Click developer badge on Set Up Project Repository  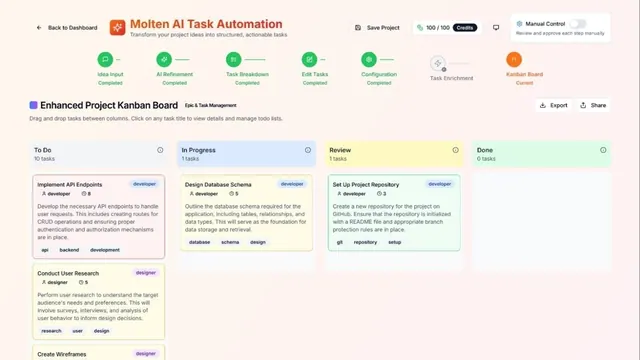(440, 184)
